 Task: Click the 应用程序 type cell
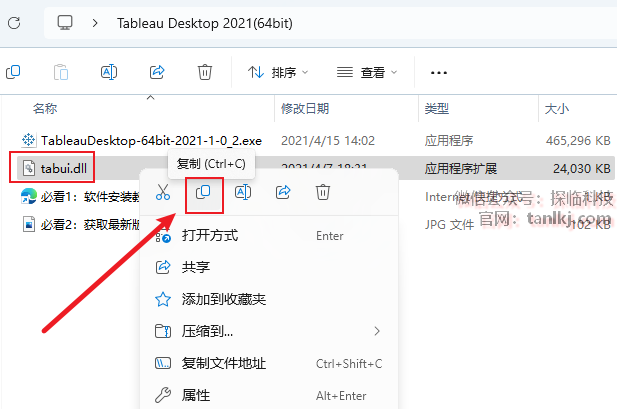(x=449, y=141)
